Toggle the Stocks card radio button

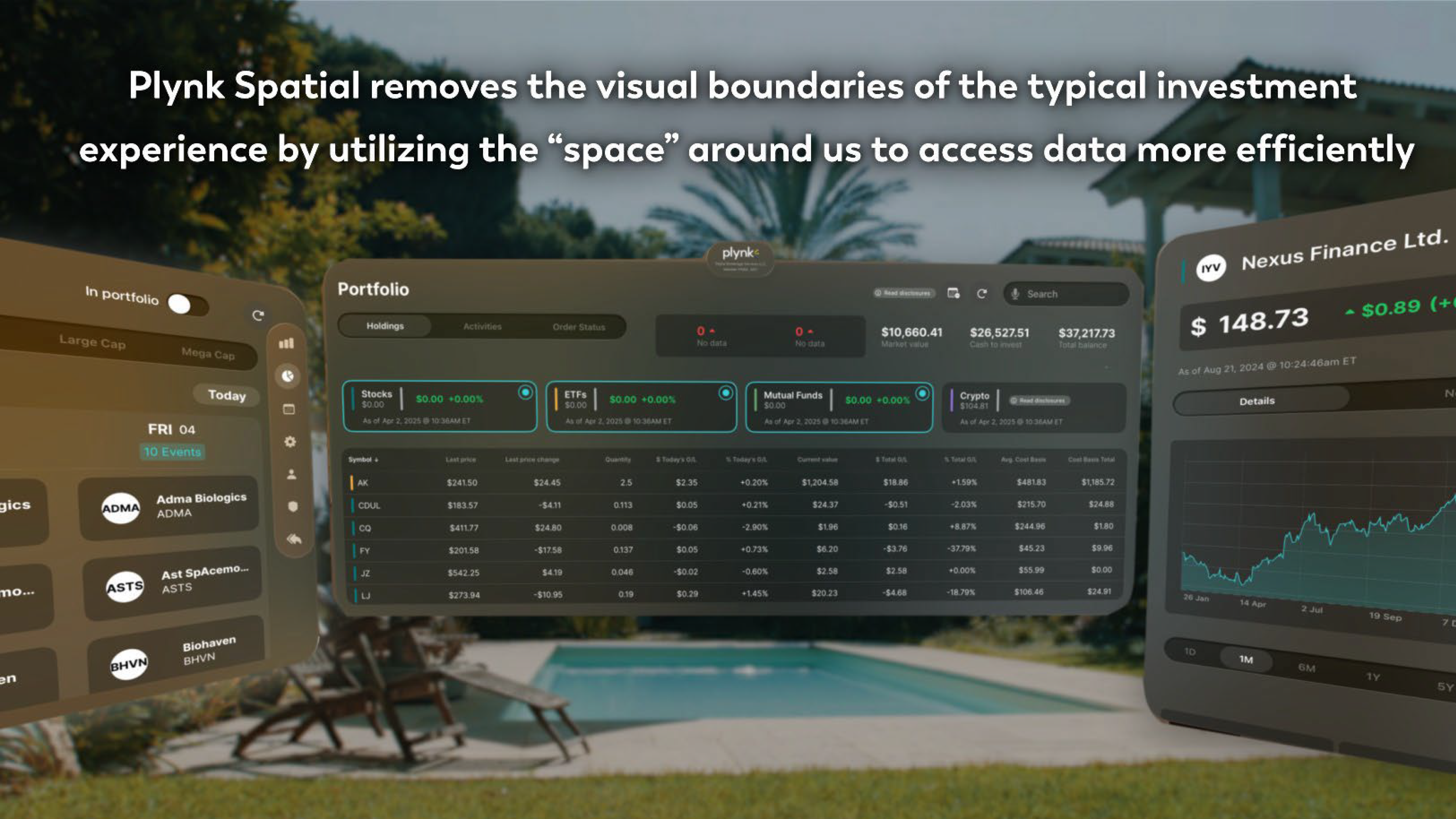click(x=525, y=392)
